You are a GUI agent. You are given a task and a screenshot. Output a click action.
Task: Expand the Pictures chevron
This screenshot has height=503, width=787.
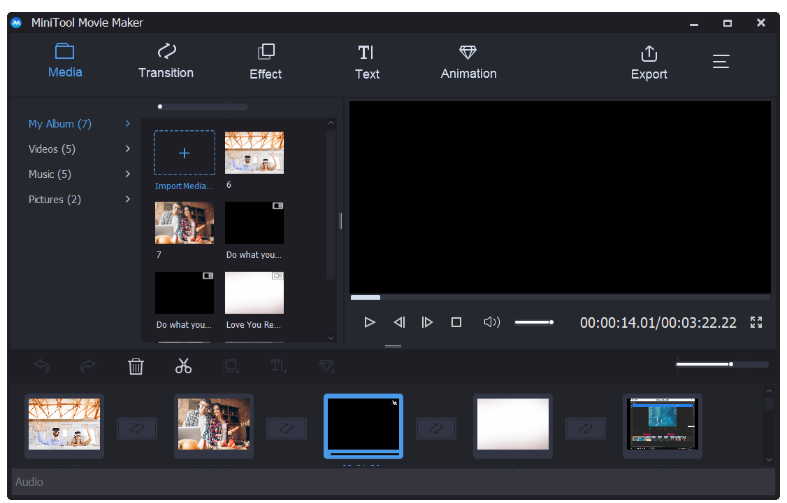click(x=127, y=199)
